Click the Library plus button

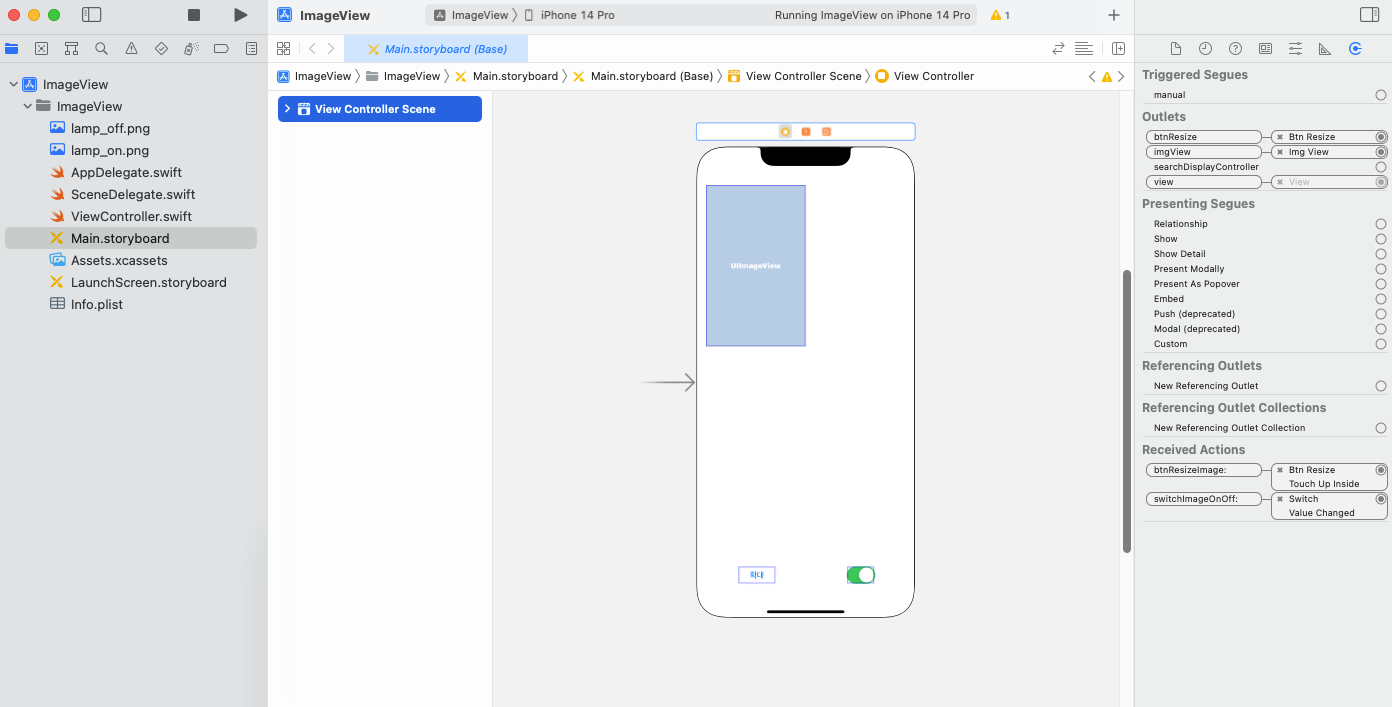tap(1114, 15)
